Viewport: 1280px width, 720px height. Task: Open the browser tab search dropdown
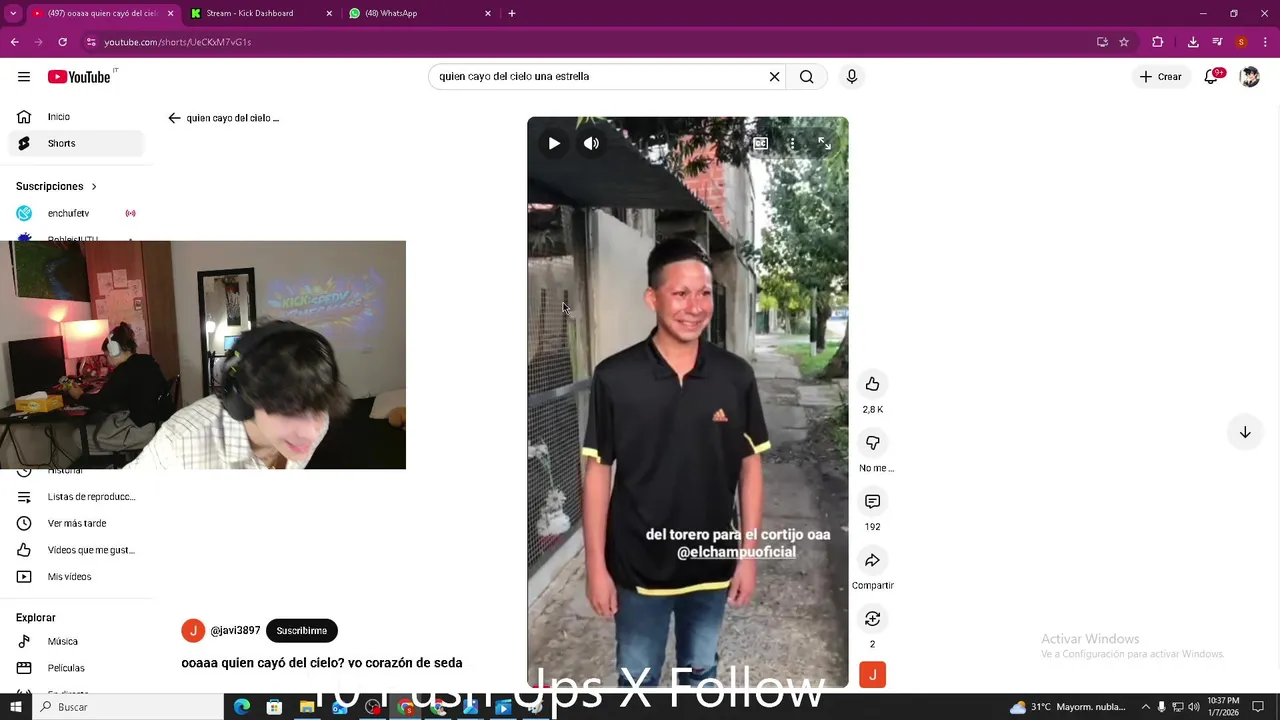(13, 13)
